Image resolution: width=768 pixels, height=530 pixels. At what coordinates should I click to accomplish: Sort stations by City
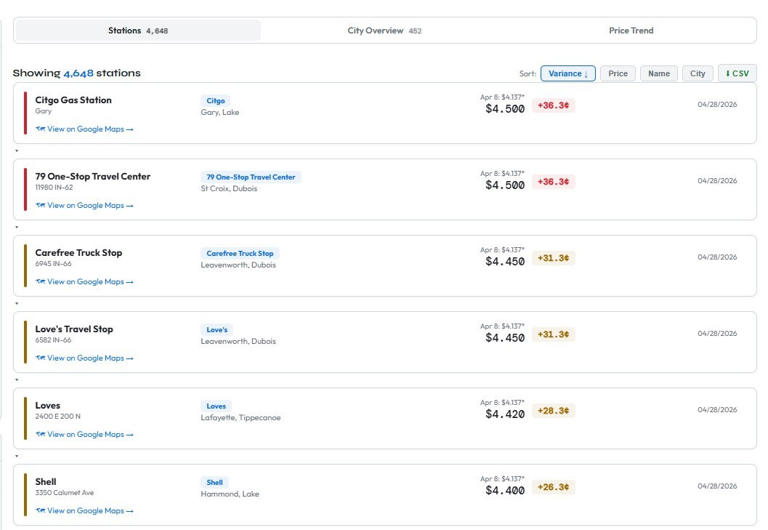coord(698,73)
